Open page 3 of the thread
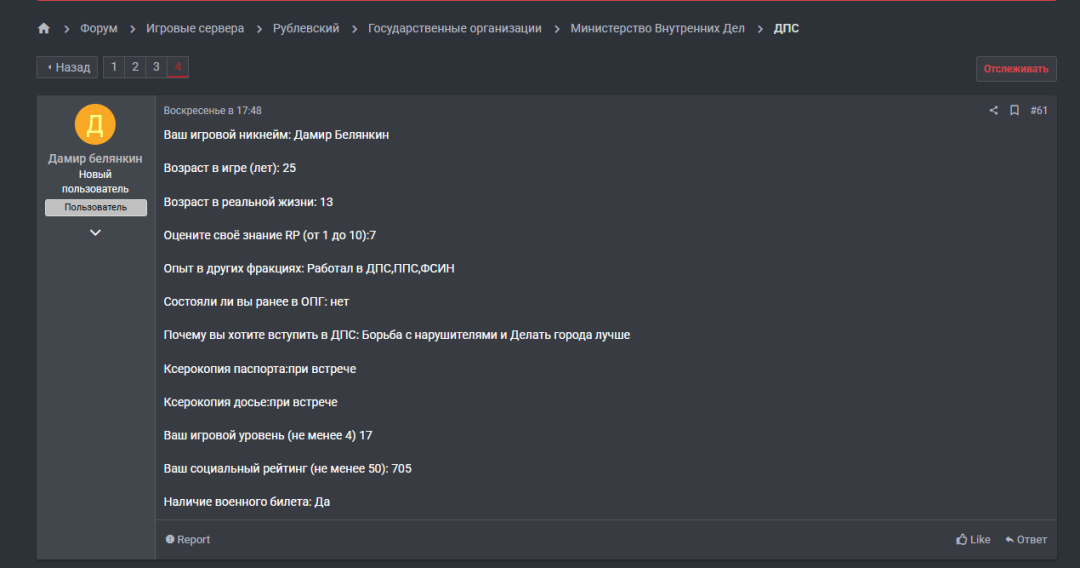1080x568 pixels. (x=156, y=67)
